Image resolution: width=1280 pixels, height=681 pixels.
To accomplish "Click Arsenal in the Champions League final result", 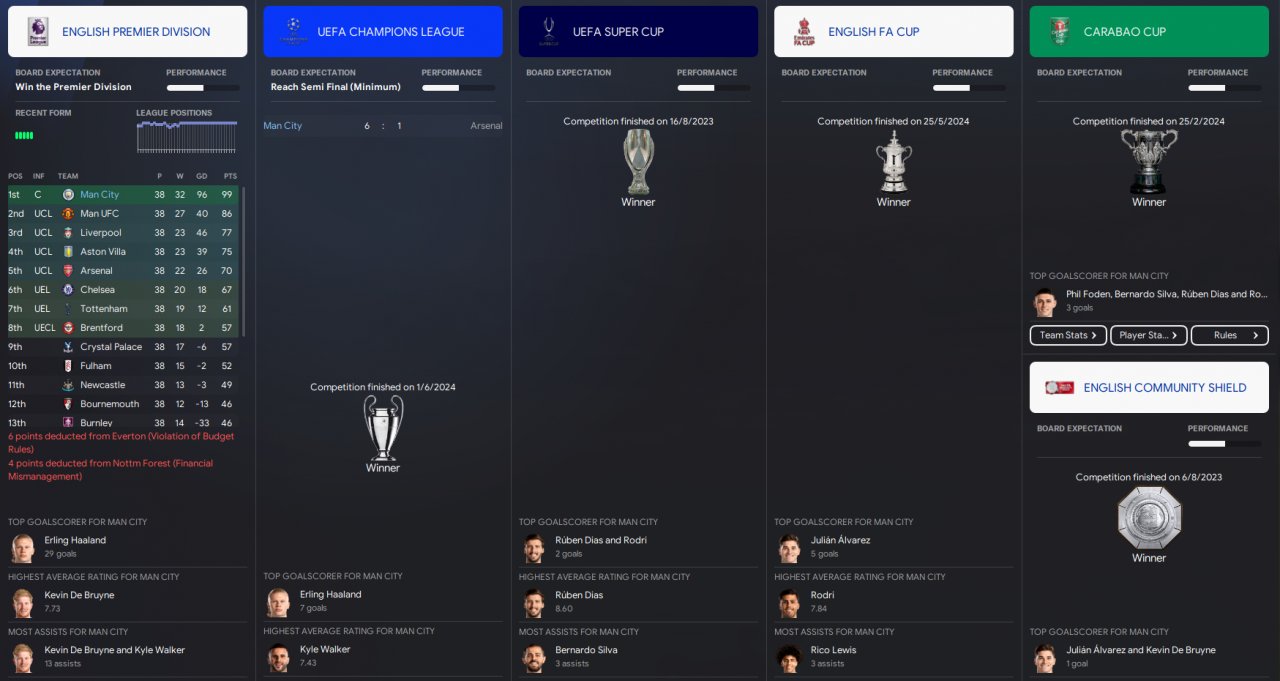I will tap(486, 126).
